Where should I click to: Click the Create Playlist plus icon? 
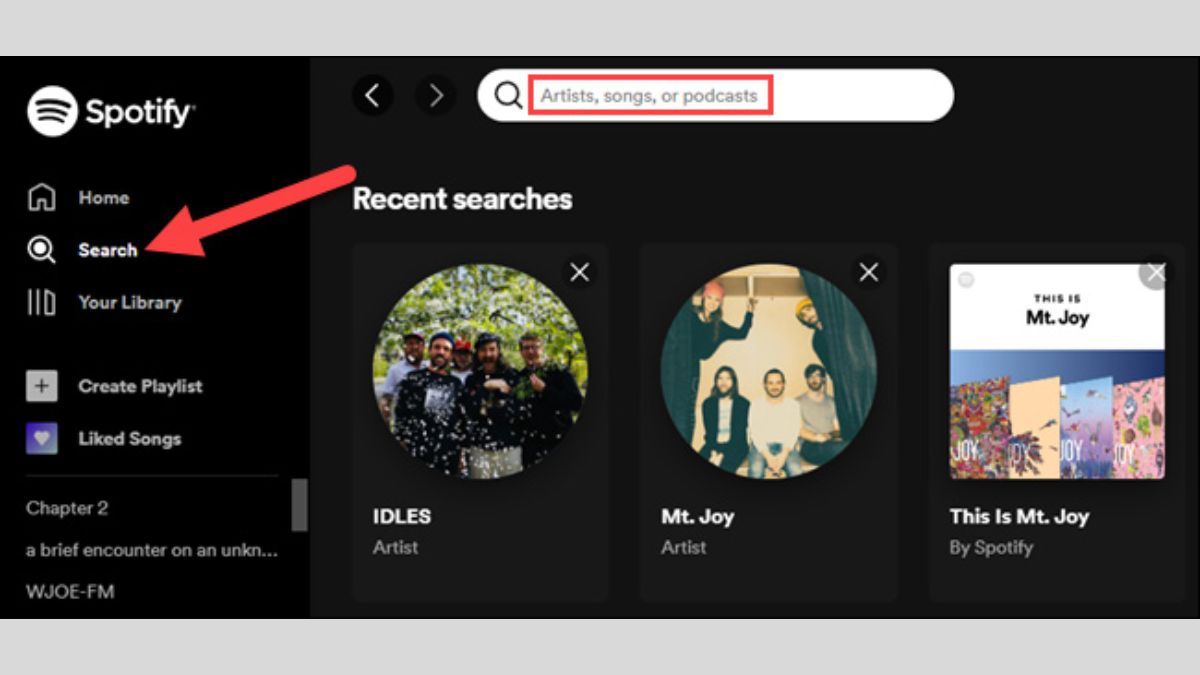(x=42, y=386)
